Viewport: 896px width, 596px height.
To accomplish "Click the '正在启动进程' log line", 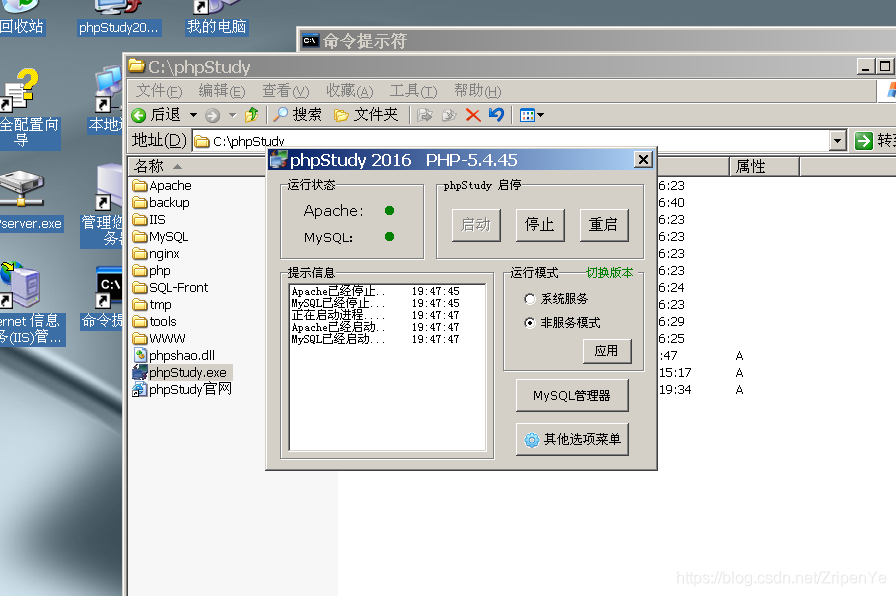I will coord(375,315).
